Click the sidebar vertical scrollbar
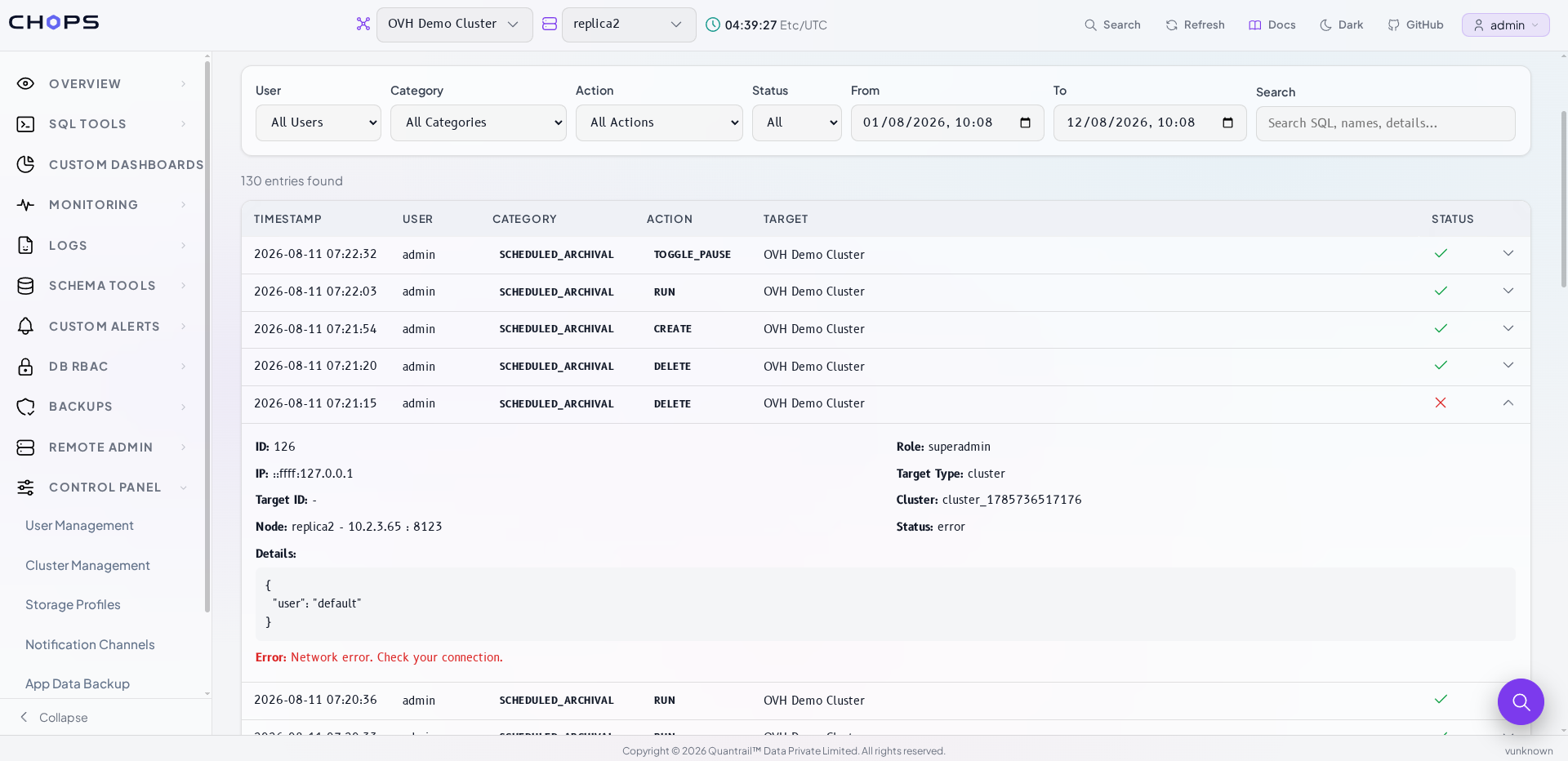Viewport: 1568px width, 761px height. pos(207,335)
